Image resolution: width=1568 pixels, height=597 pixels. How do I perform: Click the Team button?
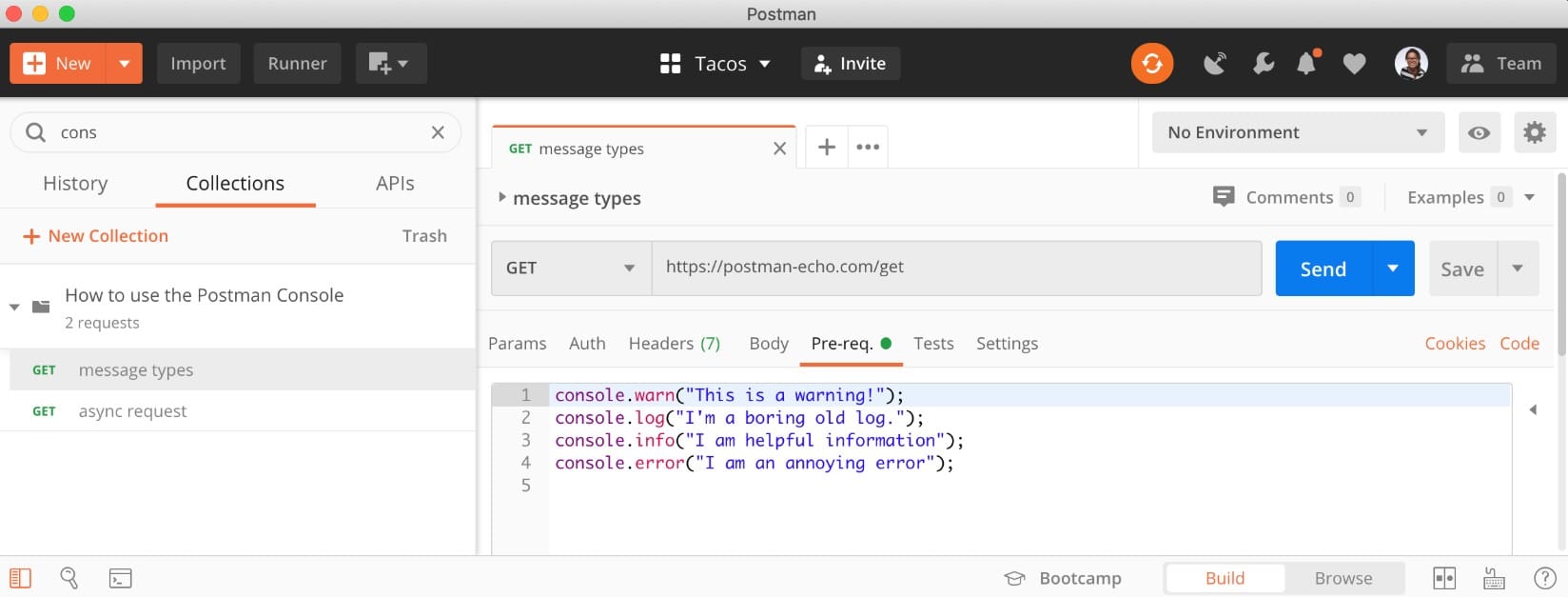click(x=1501, y=64)
